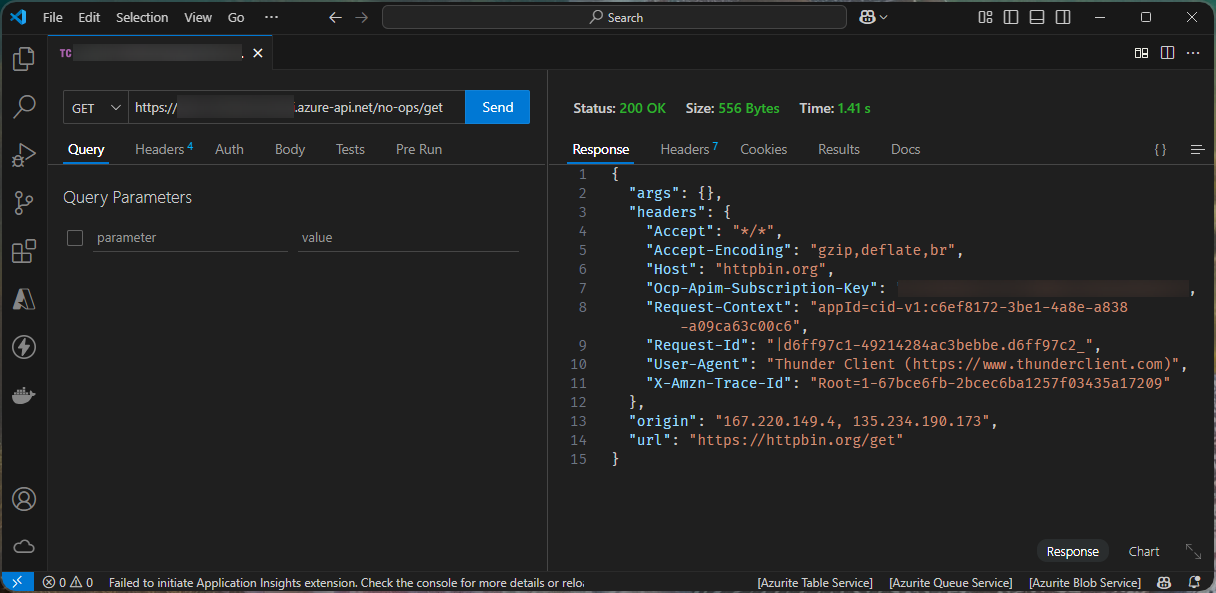Open the GET method dropdown

tap(97, 108)
